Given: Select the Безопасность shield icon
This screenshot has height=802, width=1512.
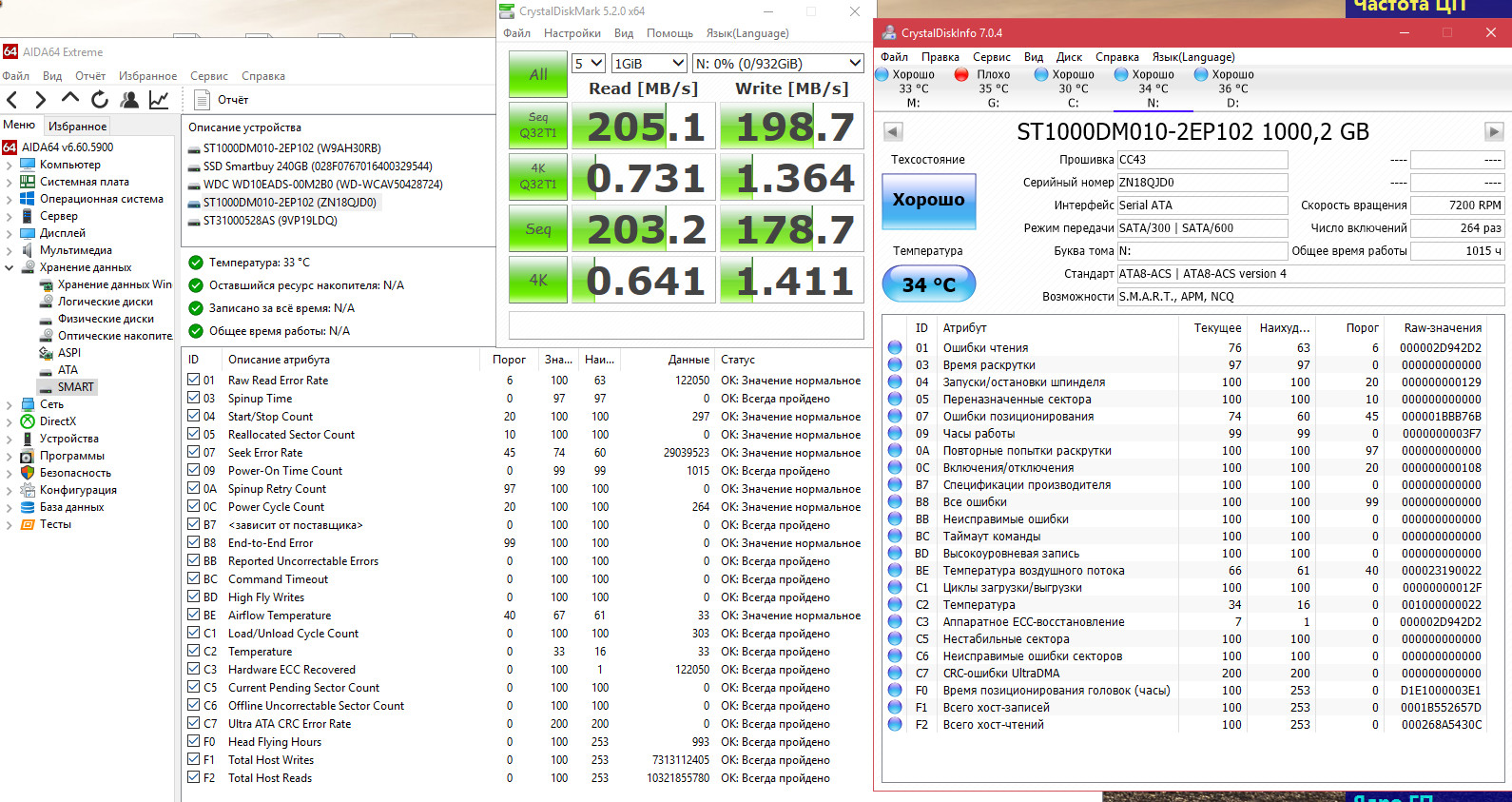Looking at the screenshot, I should click(x=28, y=473).
